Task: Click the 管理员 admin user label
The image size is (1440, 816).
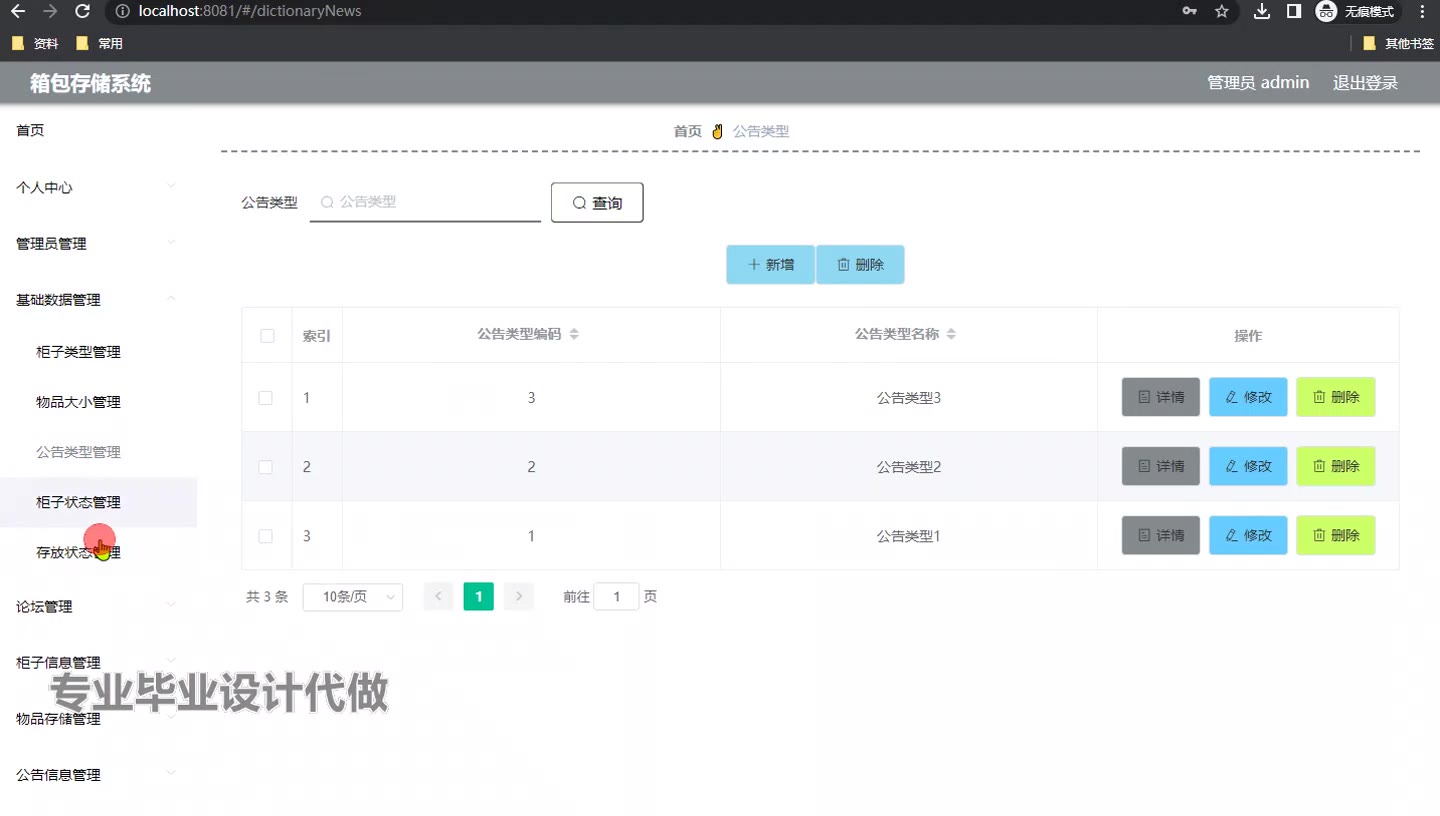Action: 1258,83
